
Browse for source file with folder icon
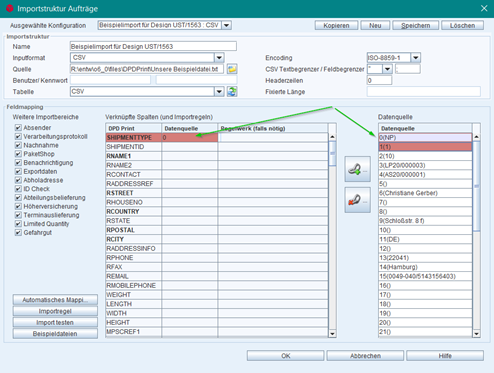(232, 69)
